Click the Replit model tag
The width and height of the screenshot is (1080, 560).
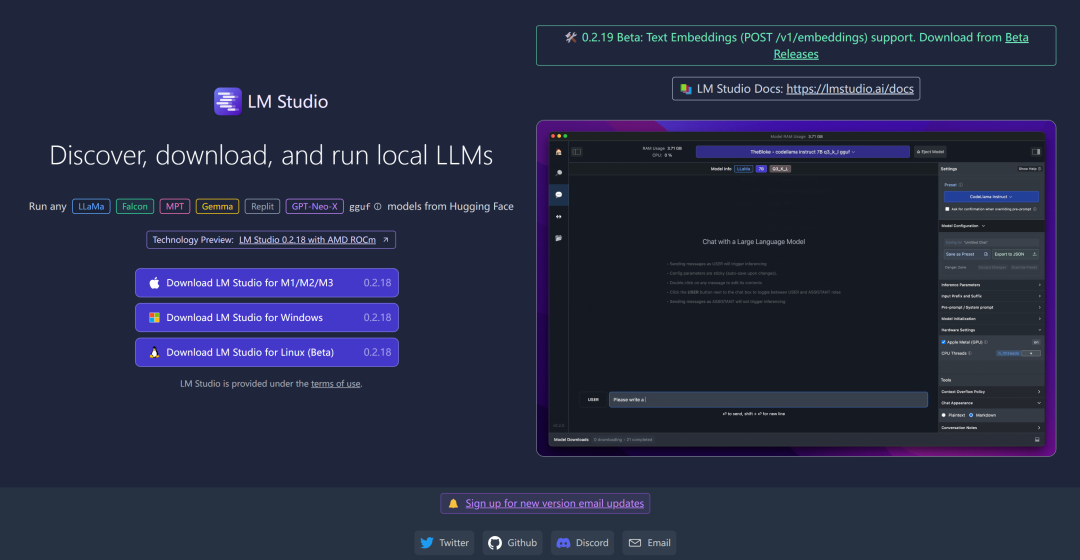[x=262, y=207]
